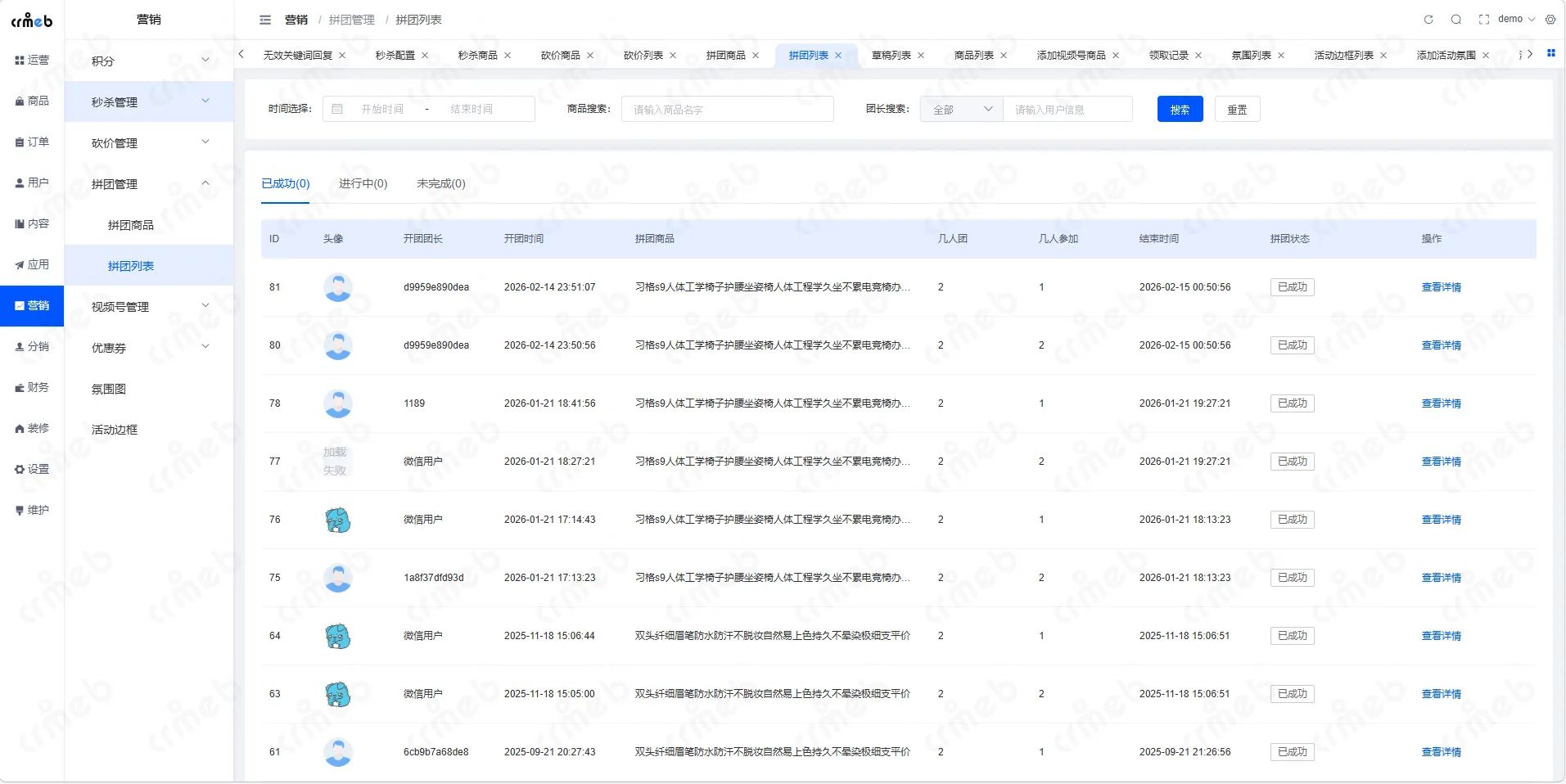This screenshot has width=1566, height=784.
Task: Click the tabs scroll left arrow
Action: tap(241, 54)
